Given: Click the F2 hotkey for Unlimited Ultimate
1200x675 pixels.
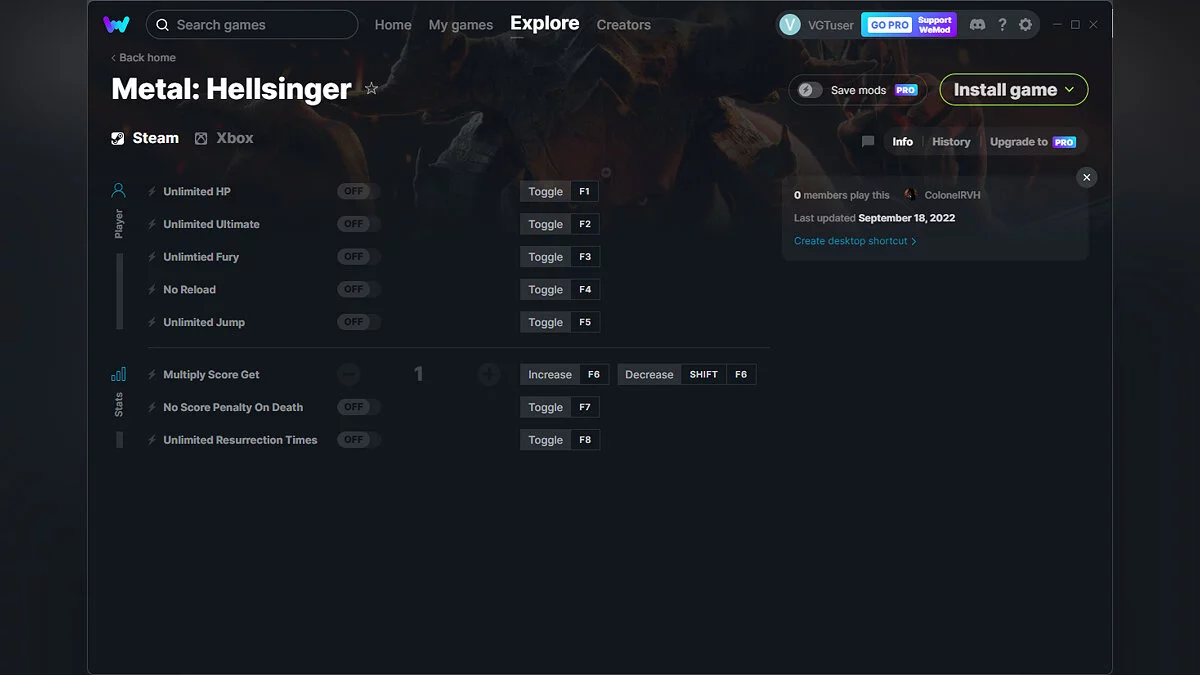Looking at the screenshot, I should tap(585, 224).
